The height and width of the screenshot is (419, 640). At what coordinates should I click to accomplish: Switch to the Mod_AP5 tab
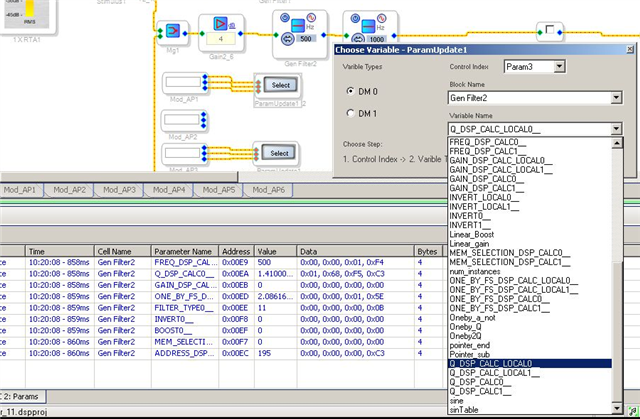219,190
